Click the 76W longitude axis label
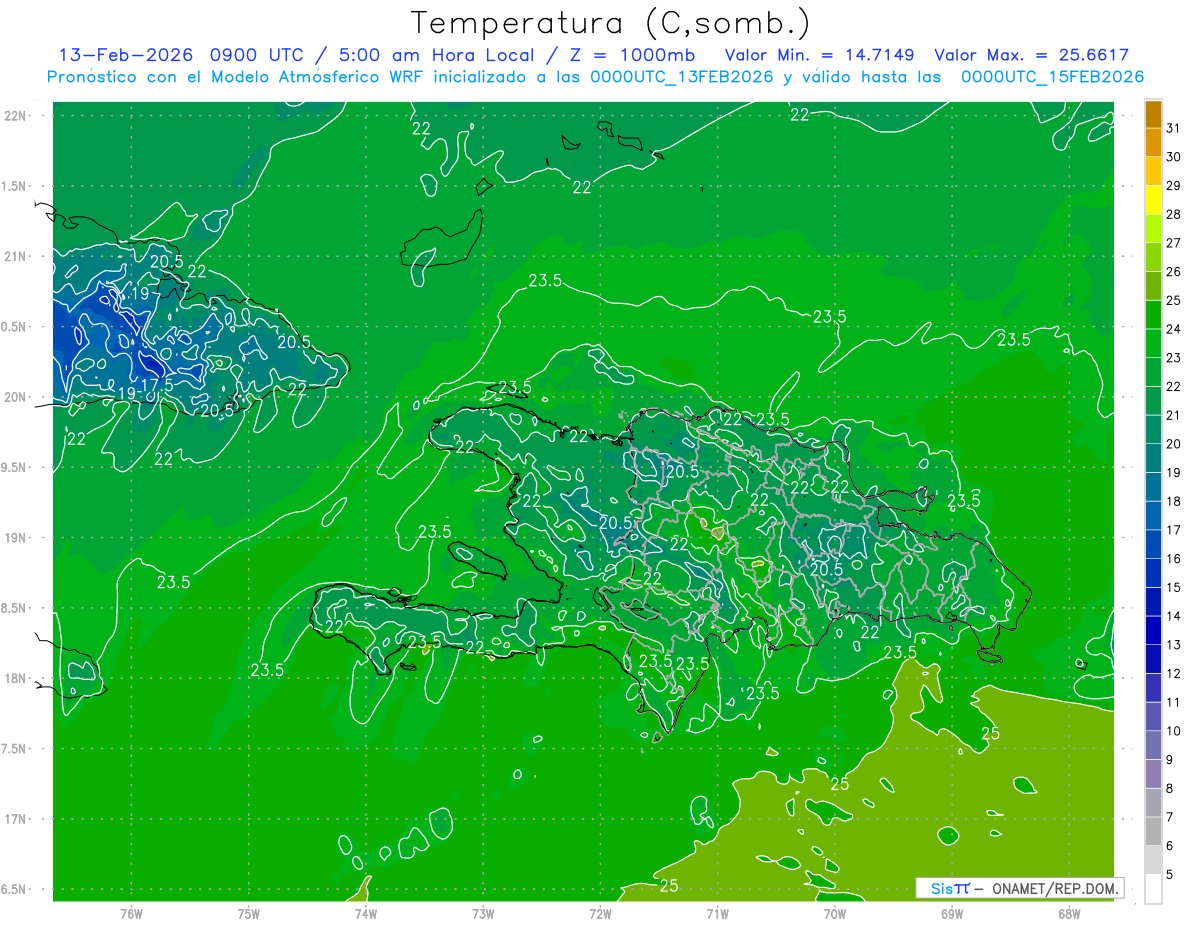This screenshot has width=1200, height=927. pos(131,913)
